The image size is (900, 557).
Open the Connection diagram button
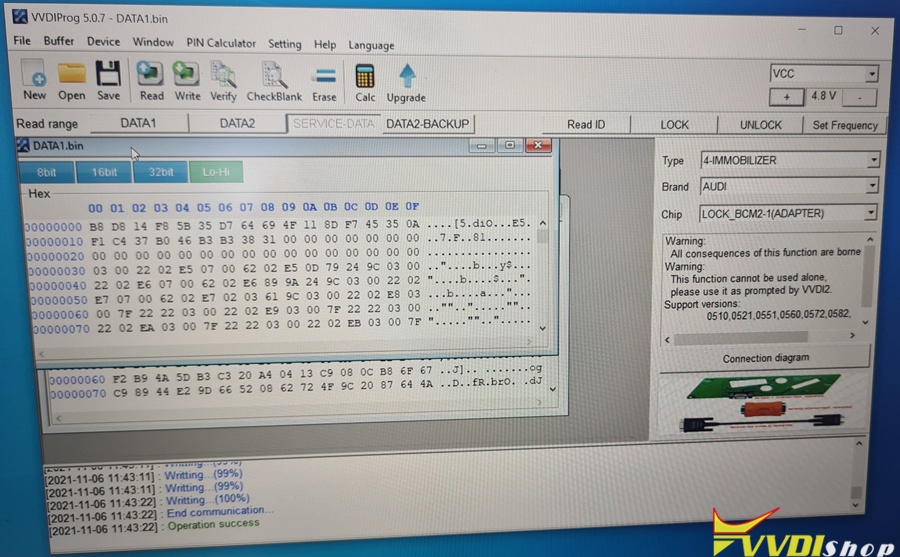[x=766, y=358]
